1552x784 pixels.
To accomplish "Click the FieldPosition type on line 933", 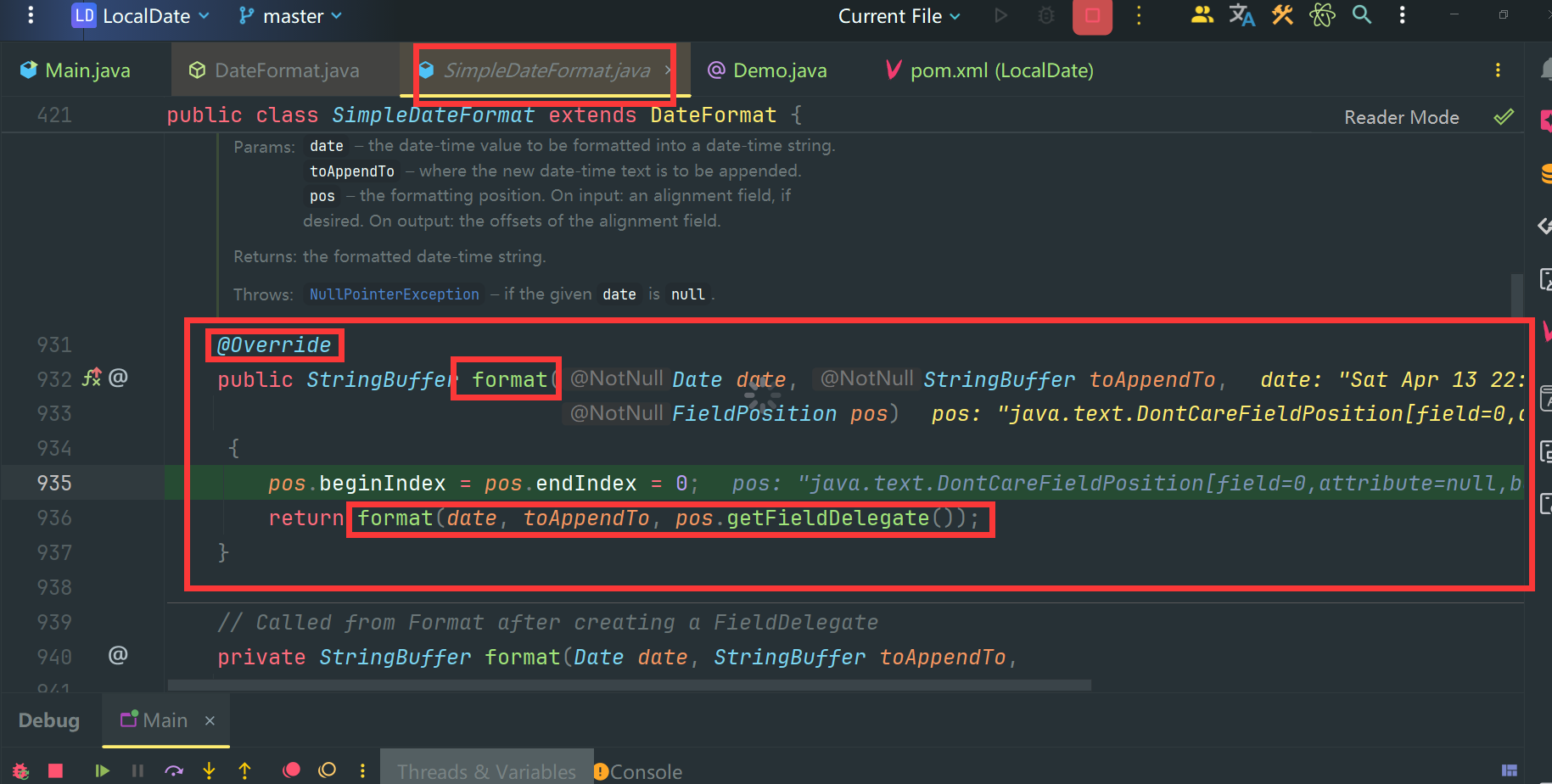I will pyautogui.click(x=754, y=414).
